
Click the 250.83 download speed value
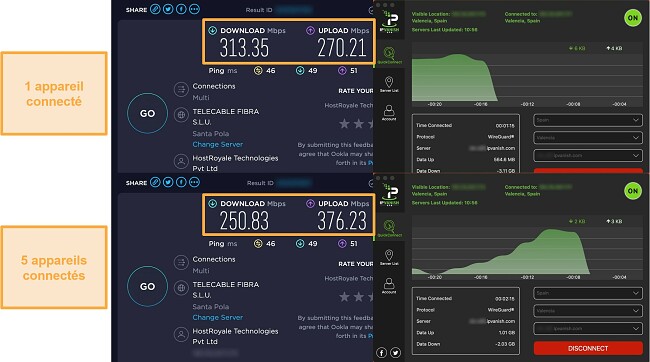(x=244, y=221)
